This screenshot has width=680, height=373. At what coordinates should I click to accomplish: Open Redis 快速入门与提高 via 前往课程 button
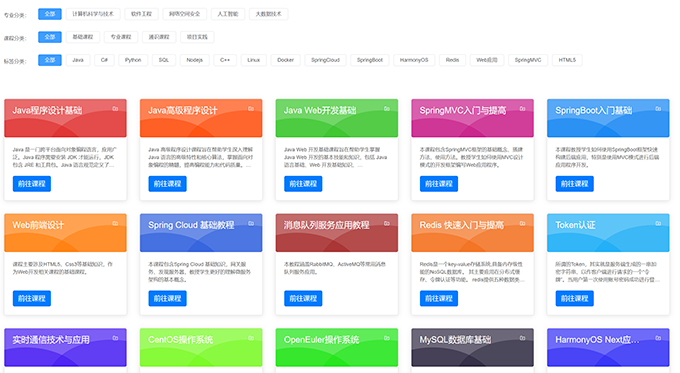pyautogui.click(x=439, y=298)
